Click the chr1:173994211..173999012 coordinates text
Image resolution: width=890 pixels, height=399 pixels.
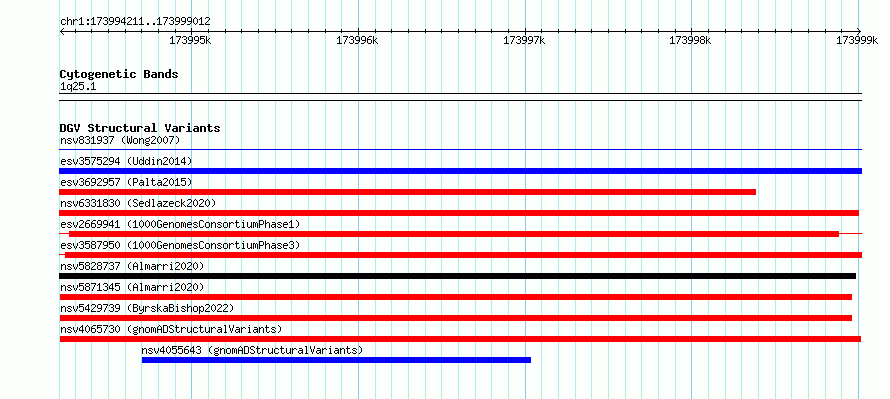click(135, 22)
